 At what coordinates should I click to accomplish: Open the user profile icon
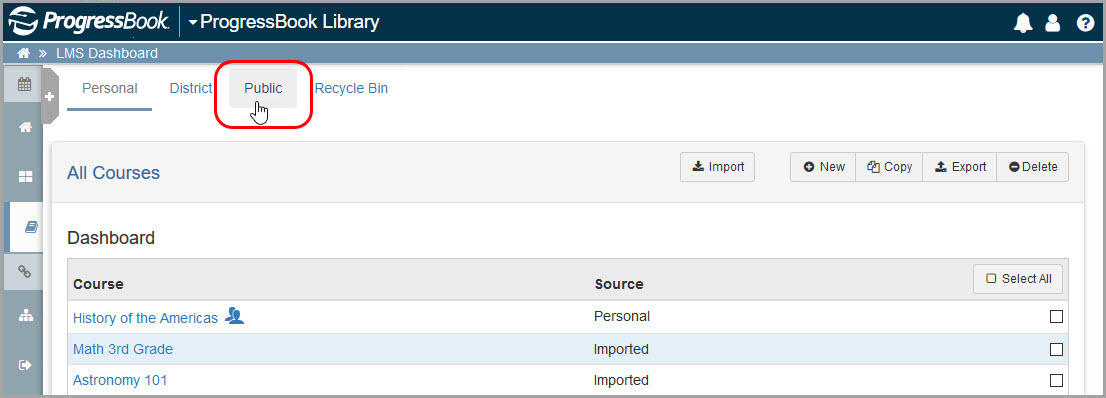[1053, 23]
